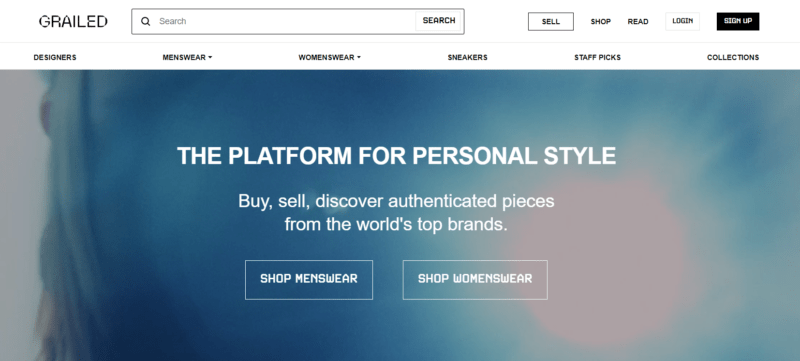Open Staff Picks section
800x361 pixels.
[x=597, y=58]
